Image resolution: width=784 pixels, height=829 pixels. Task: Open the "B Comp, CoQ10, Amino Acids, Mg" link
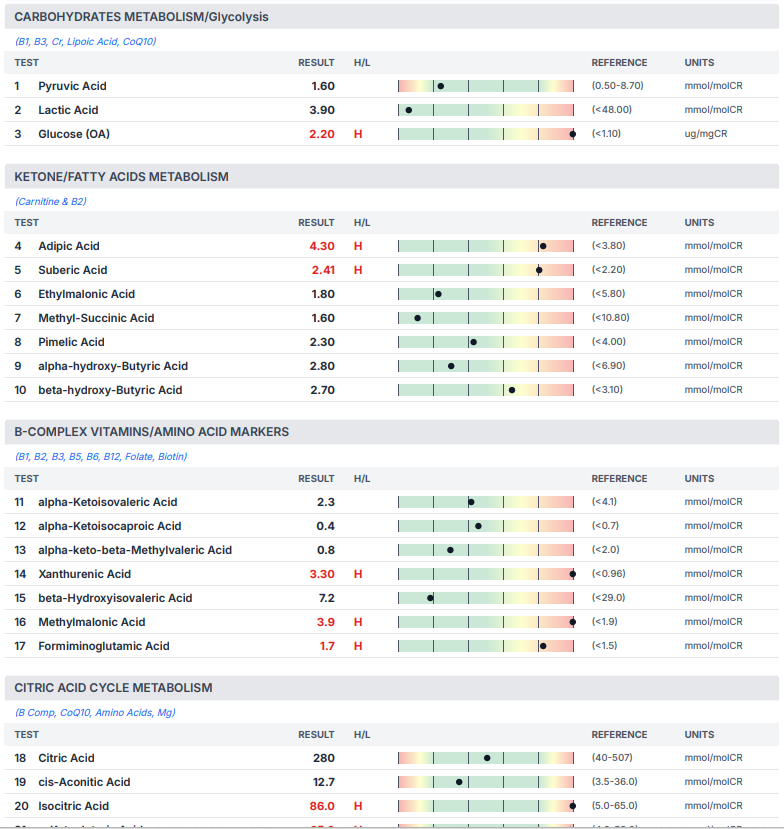(95, 713)
